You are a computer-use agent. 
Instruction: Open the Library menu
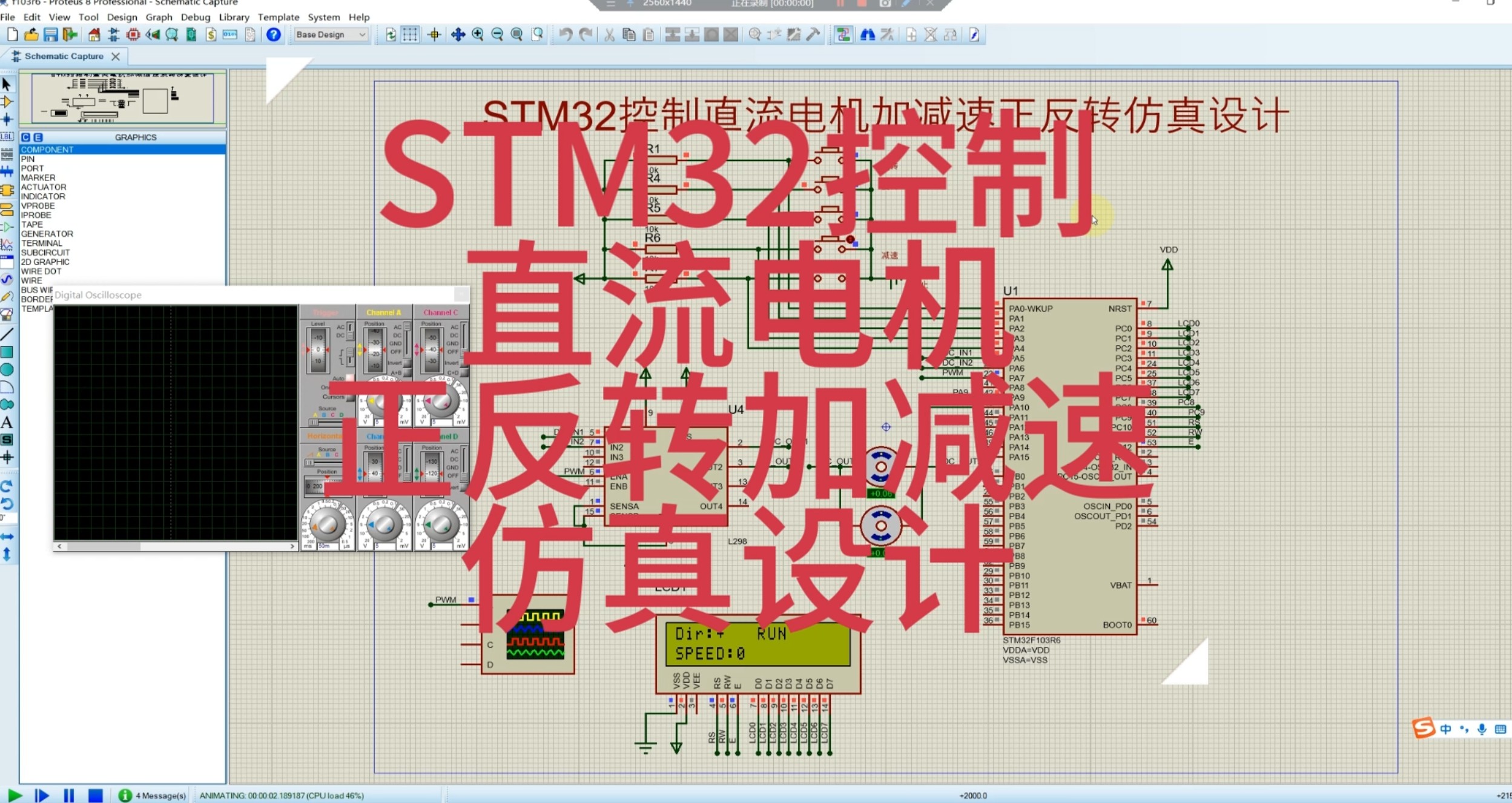234,17
